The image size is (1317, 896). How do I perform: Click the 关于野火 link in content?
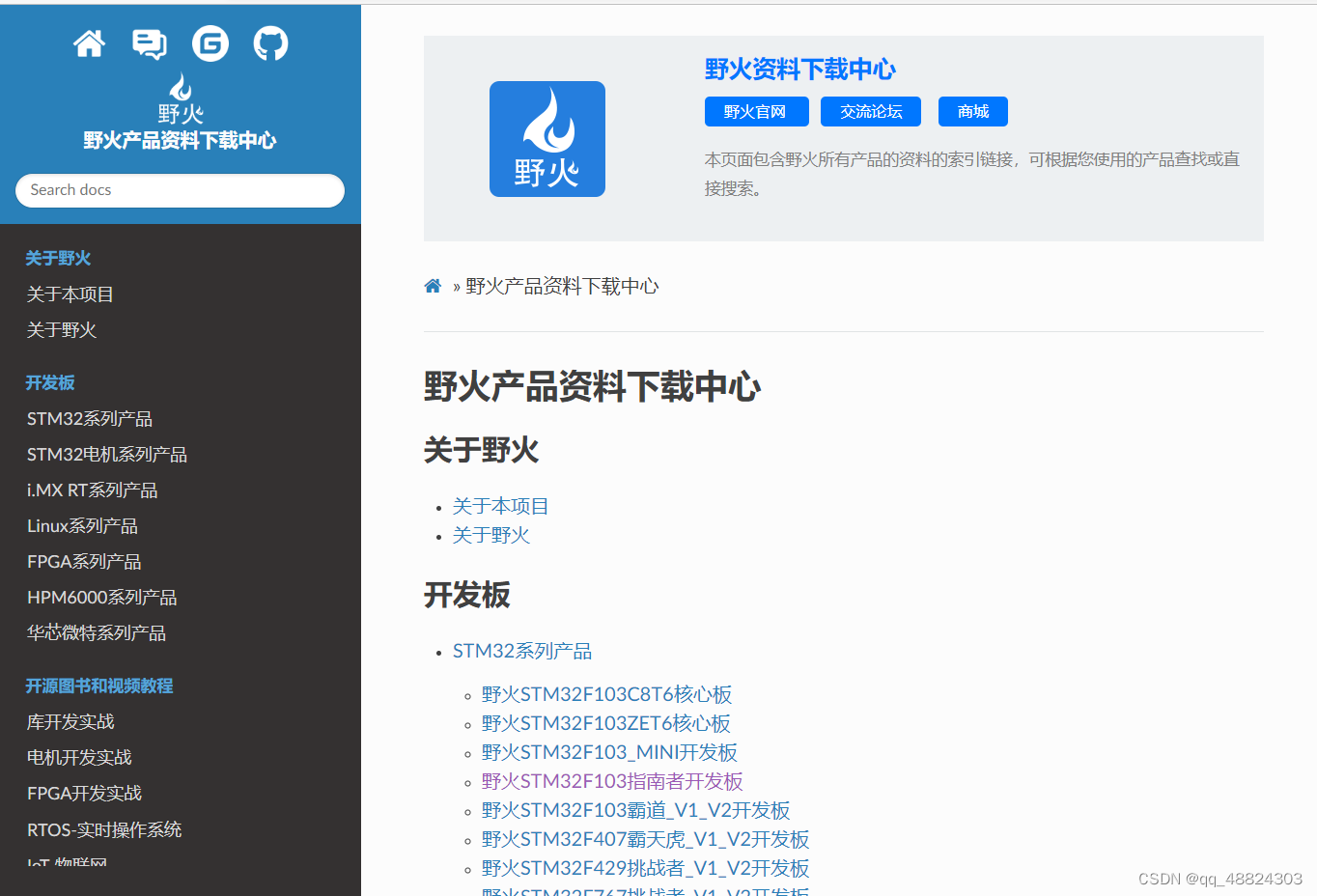coord(491,535)
